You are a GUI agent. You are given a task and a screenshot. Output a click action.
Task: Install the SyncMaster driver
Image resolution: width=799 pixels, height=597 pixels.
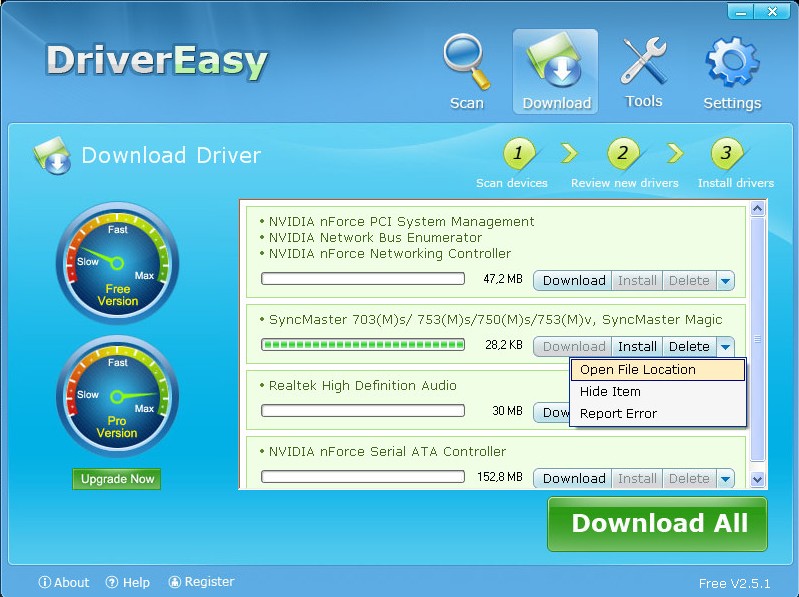click(637, 346)
